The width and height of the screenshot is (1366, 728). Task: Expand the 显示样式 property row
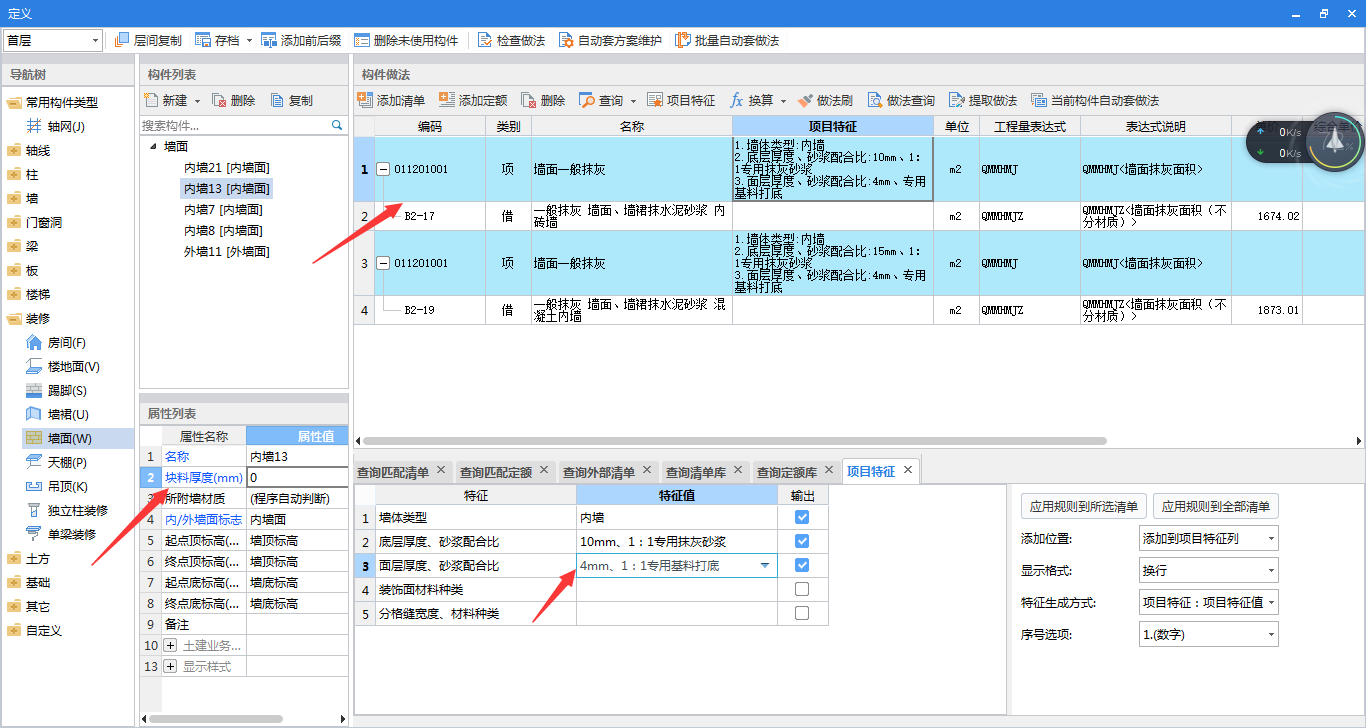[x=170, y=666]
